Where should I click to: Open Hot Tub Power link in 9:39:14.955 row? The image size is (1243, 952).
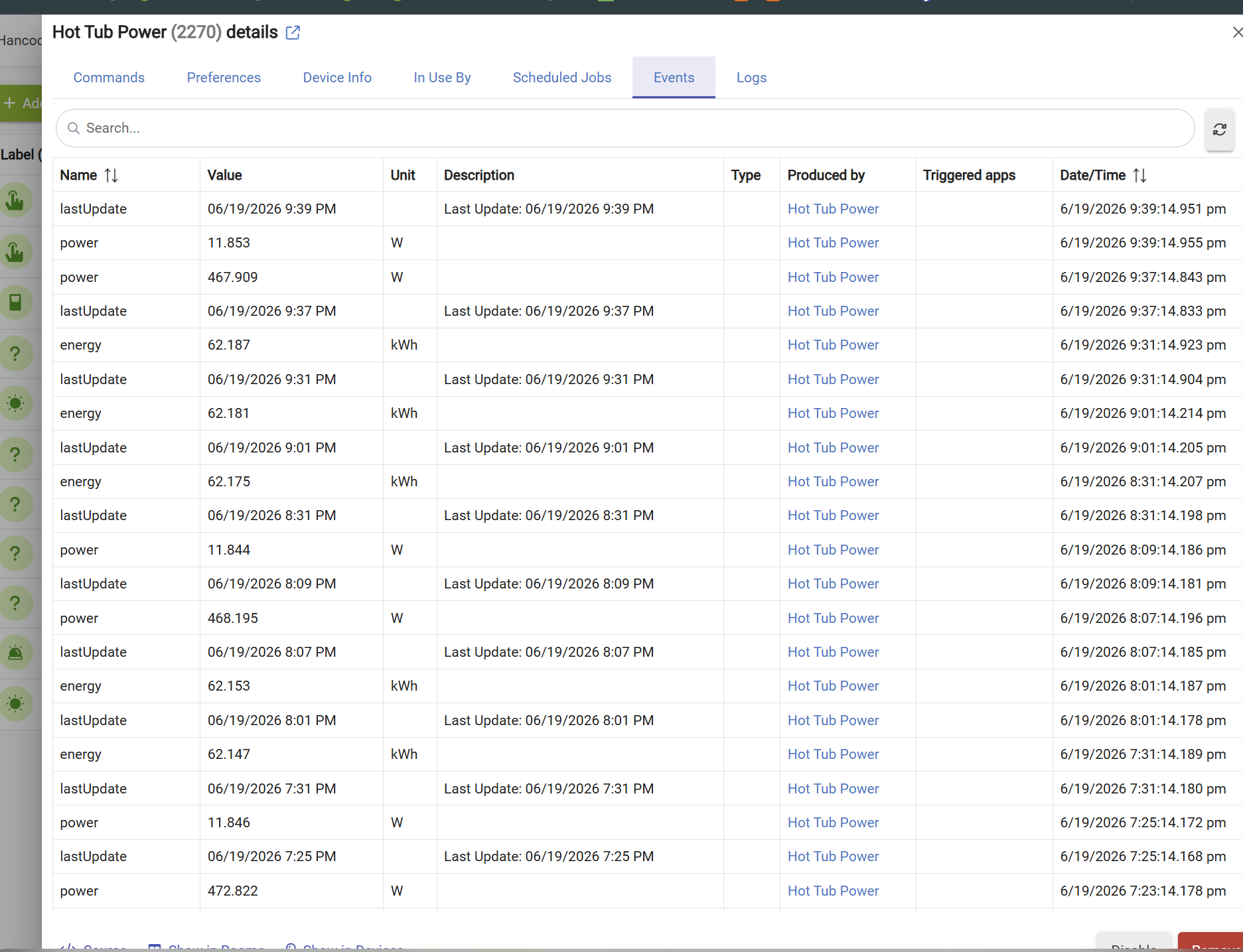(833, 243)
